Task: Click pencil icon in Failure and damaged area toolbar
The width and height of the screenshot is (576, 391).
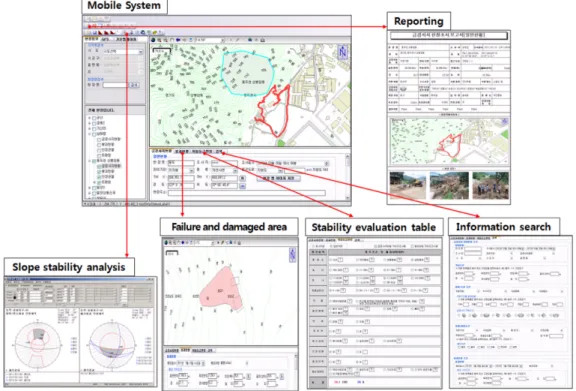Action: tap(223, 243)
